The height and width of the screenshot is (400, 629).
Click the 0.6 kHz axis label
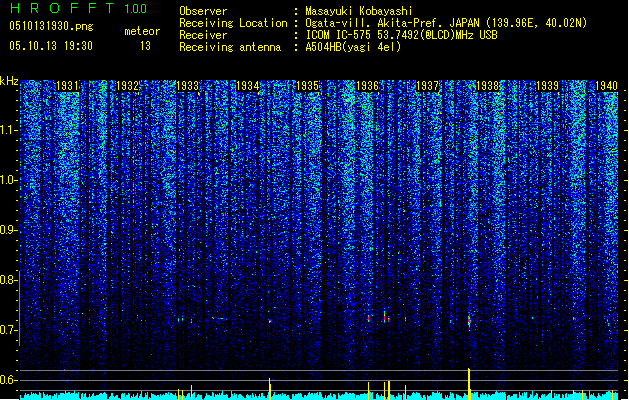[x=9, y=380]
